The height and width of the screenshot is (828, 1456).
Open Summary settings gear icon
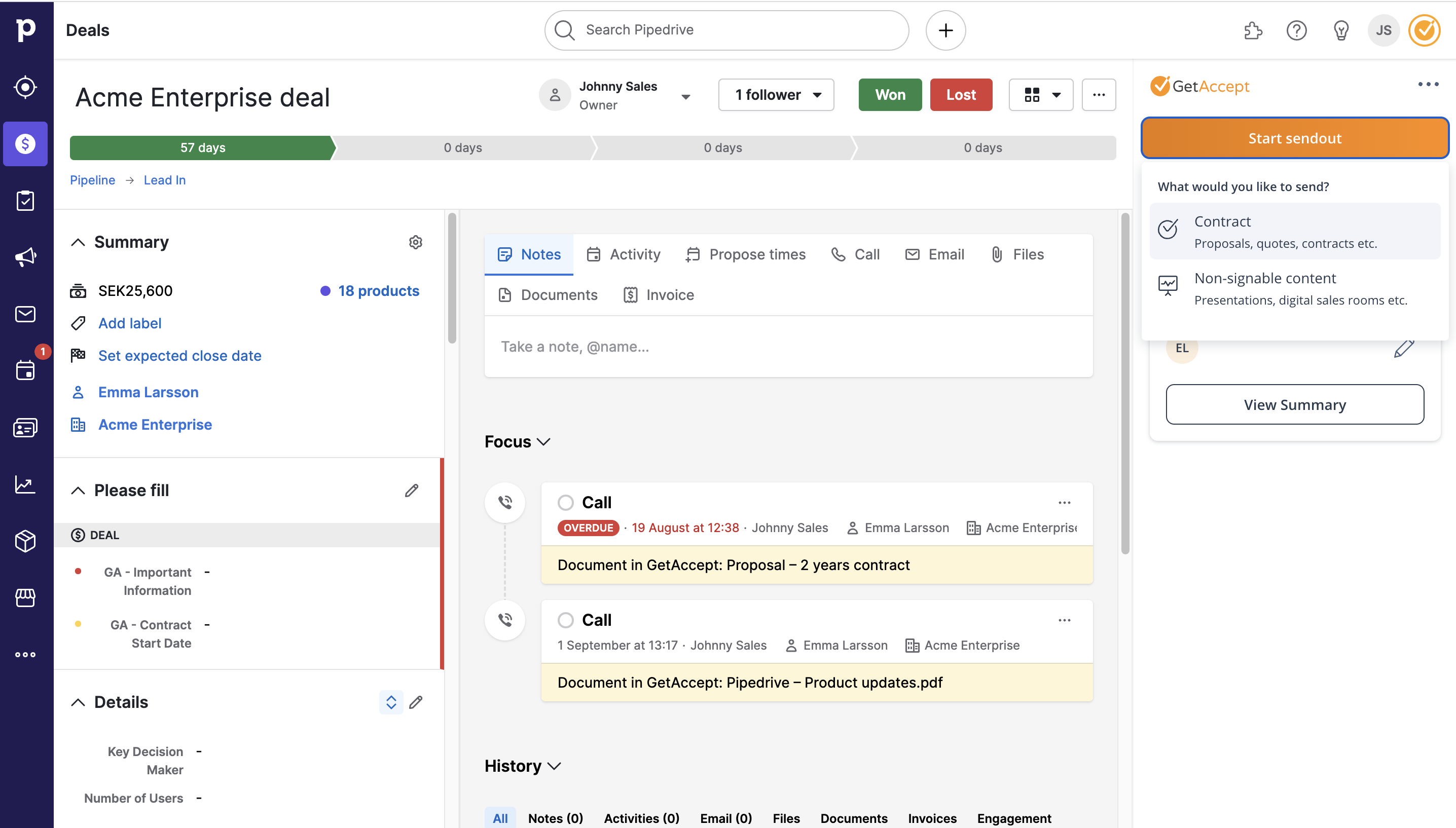click(x=416, y=242)
